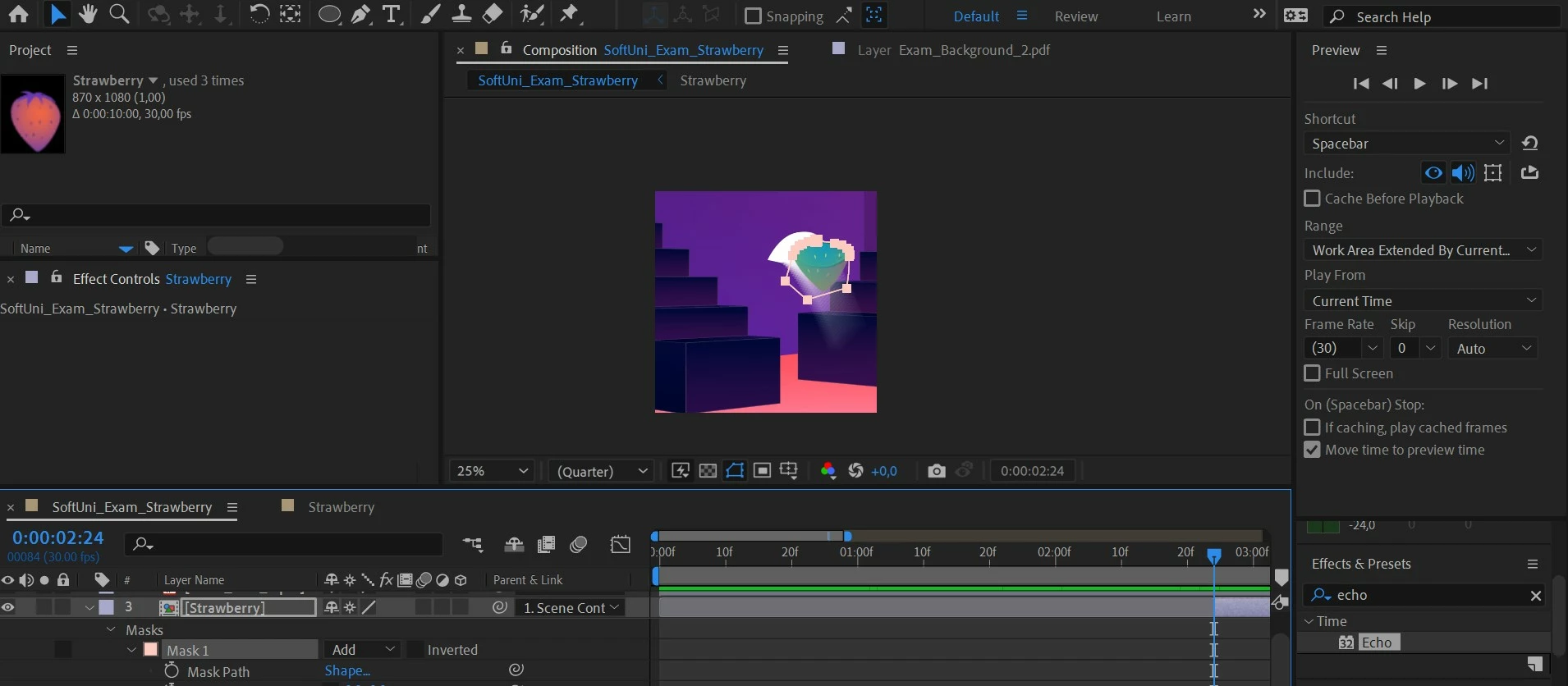Open the Spacebar shortcut dropdown
The height and width of the screenshot is (686, 1568).
pyautogui.click(x=1407, y=143)
